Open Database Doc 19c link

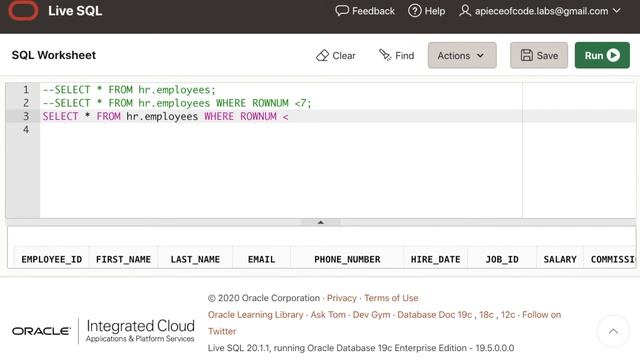point(435,315)
